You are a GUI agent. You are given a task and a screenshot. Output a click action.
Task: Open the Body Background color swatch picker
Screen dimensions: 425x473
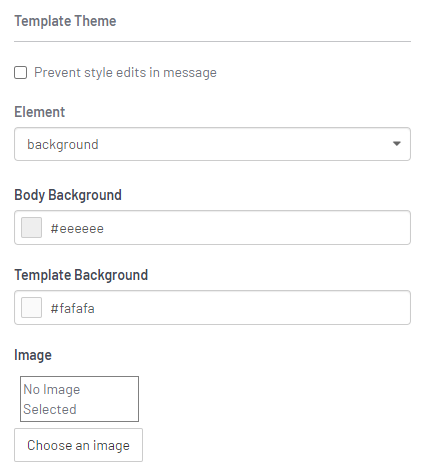tap(31, 227)
